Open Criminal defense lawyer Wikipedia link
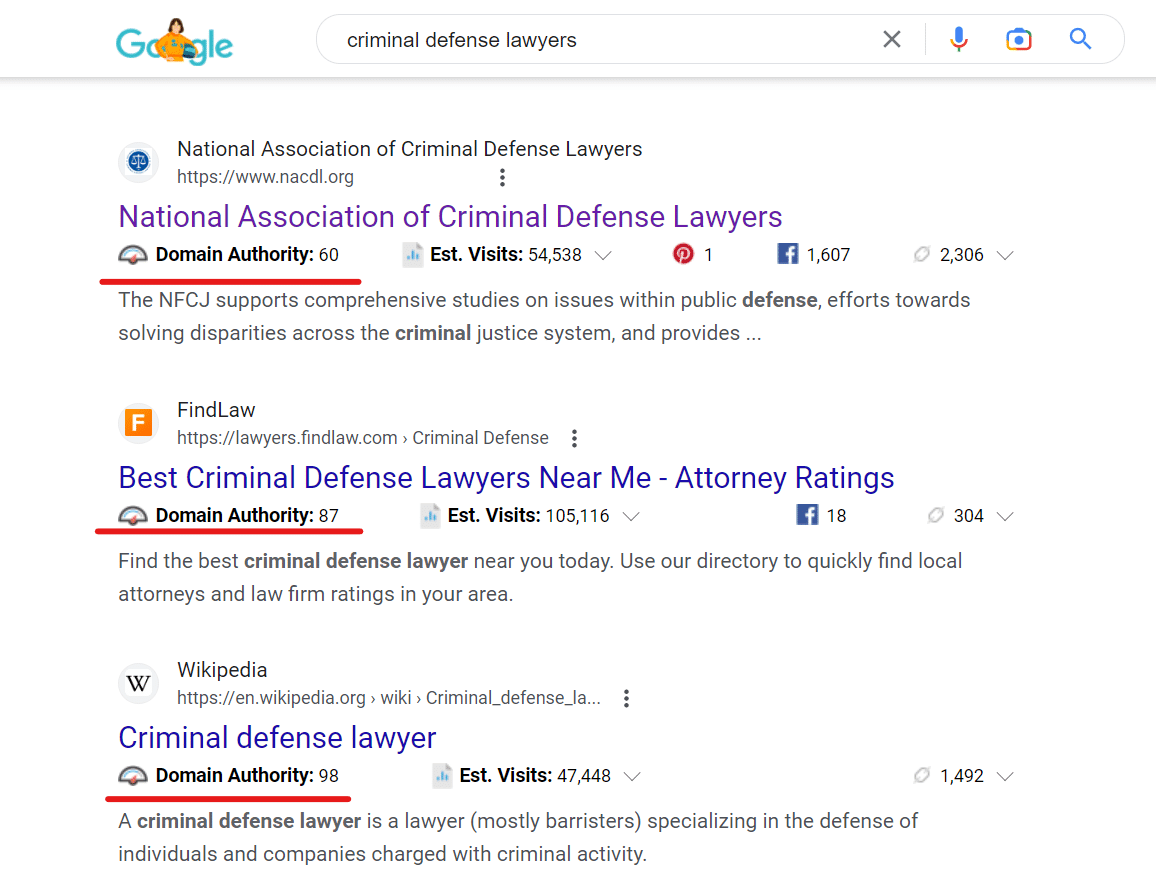Viewport: 1156px width, 874px height. 277,738
